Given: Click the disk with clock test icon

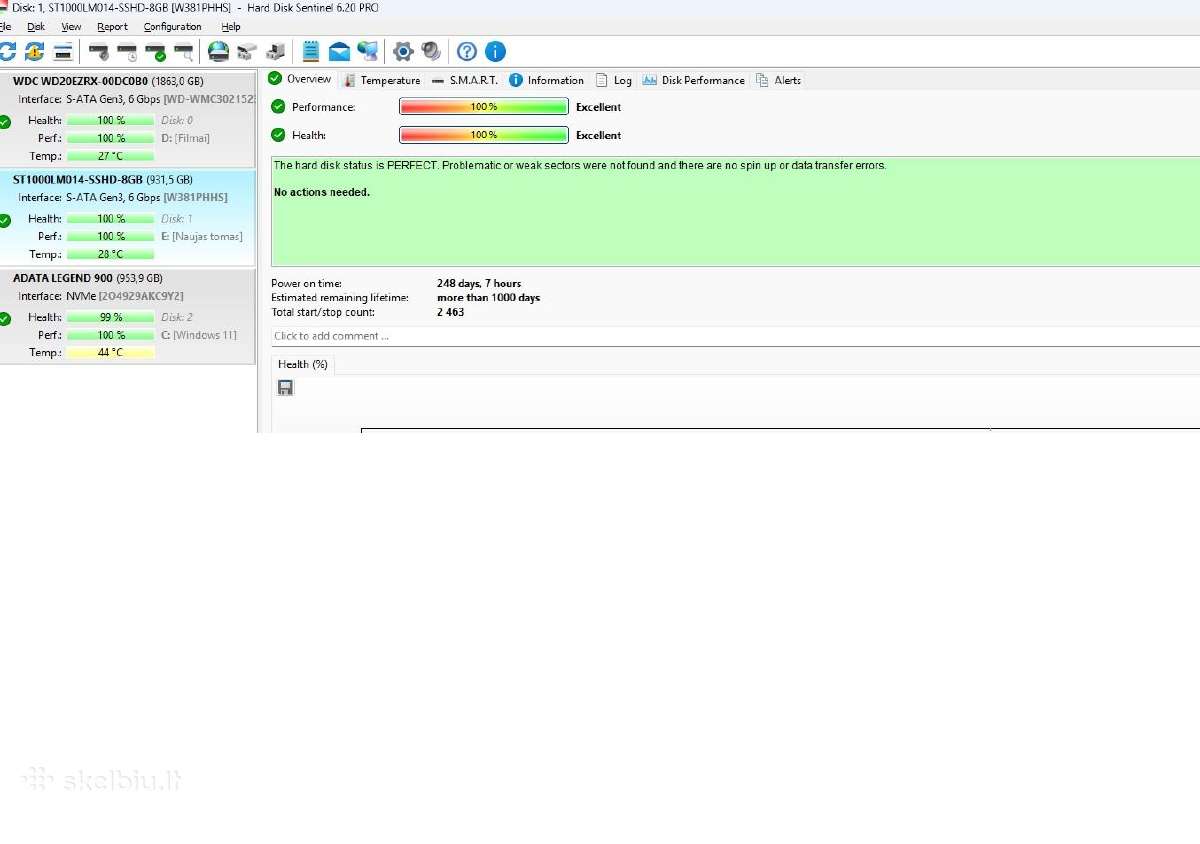Looking at the screenshot, I should (x=127, y=51).
